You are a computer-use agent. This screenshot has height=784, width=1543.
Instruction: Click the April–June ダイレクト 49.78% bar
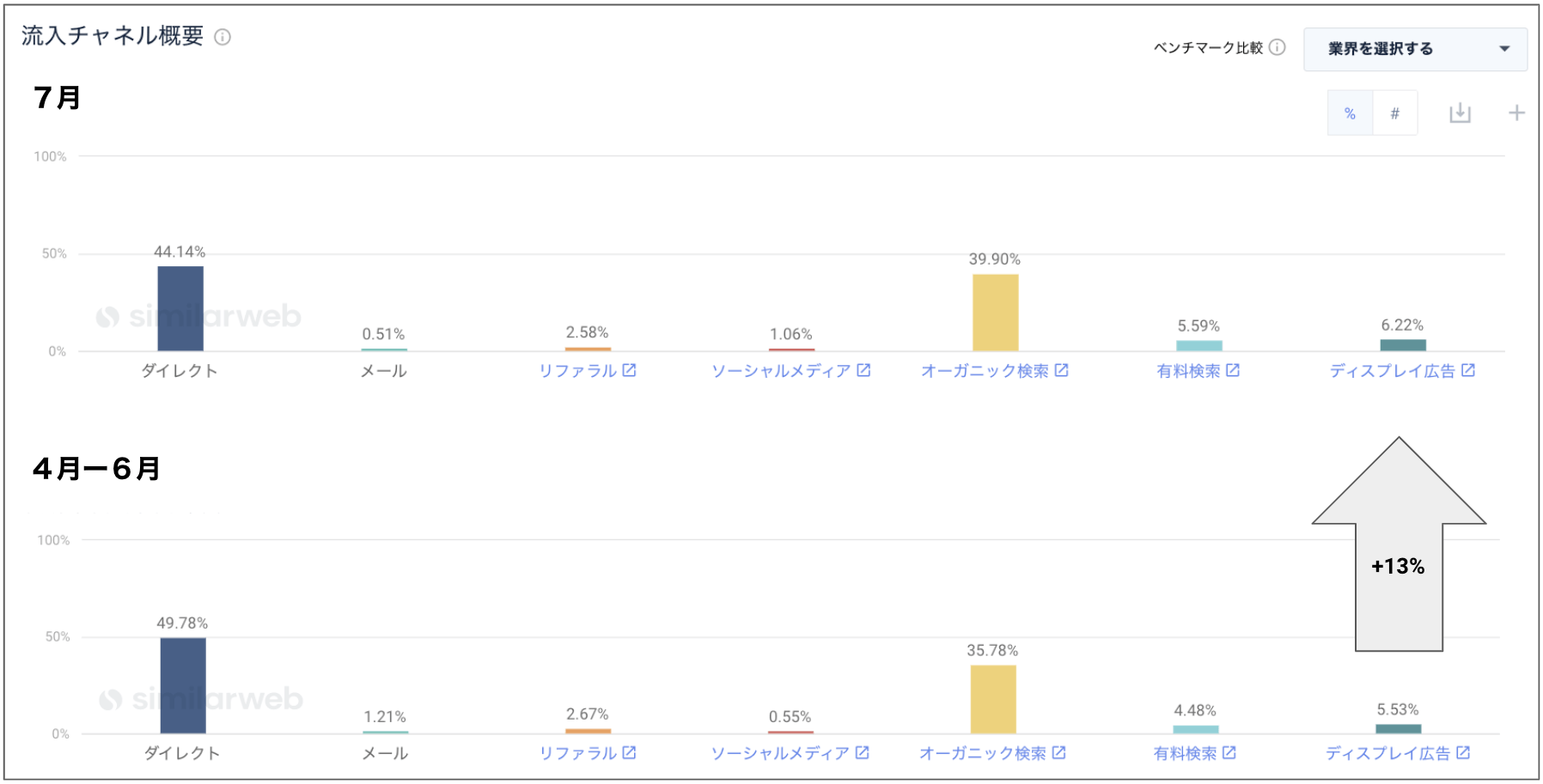[x=183, y=685]
